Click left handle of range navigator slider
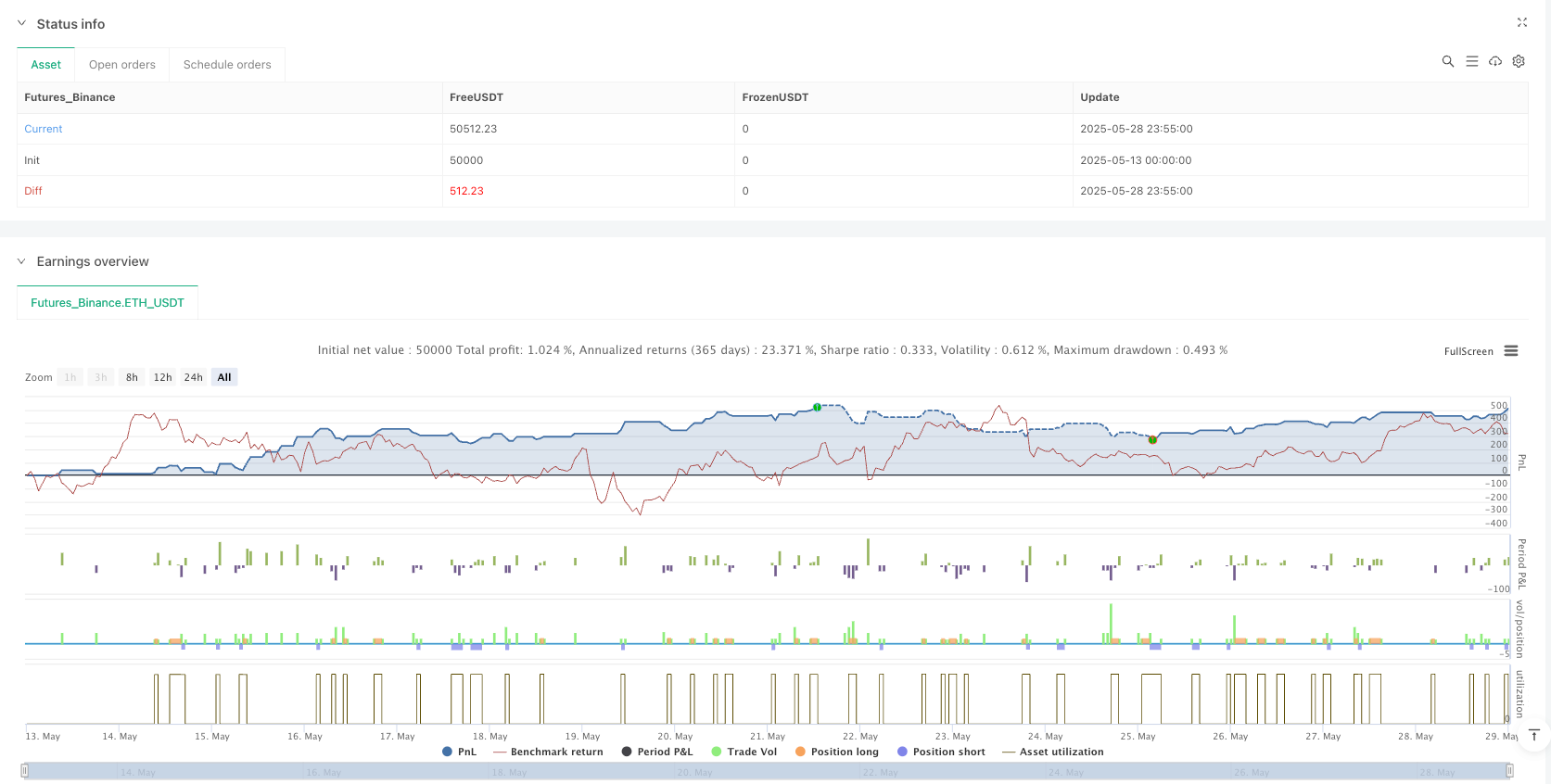 point(25,770)
